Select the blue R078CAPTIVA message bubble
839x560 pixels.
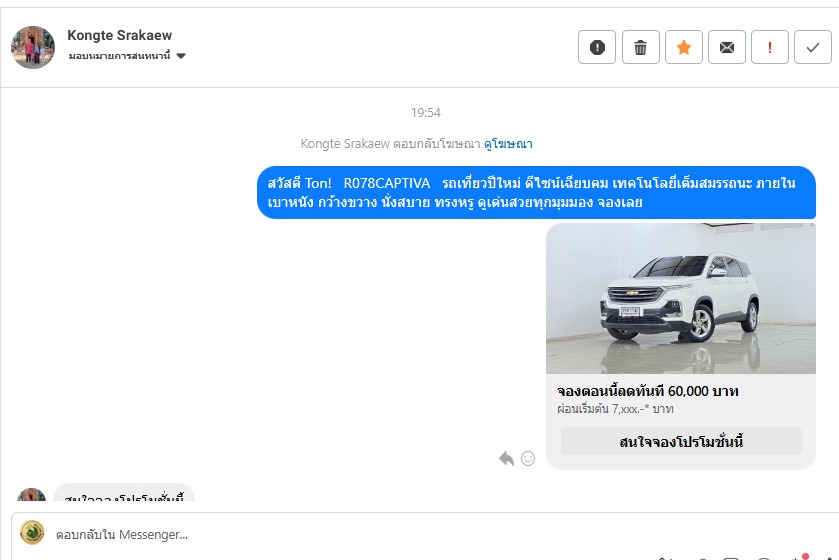coord(536,193)
